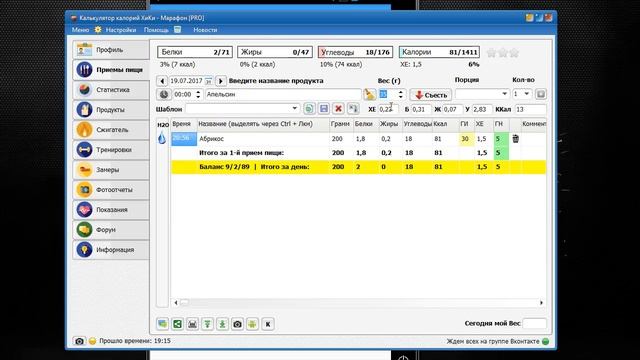The height and width of the screenshot is (360, 640).
Task: Open the Помощь menu
Action: [x=156, y=30]
